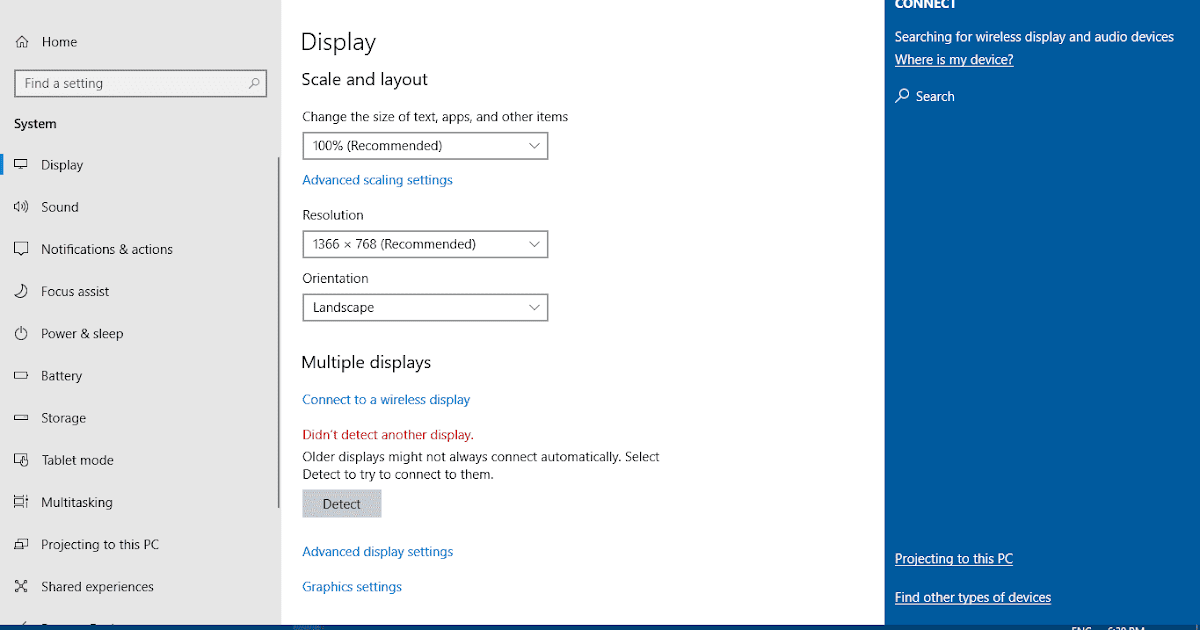
Task: Open the text size scaling dropdown
Action: (x=425, y=146)
